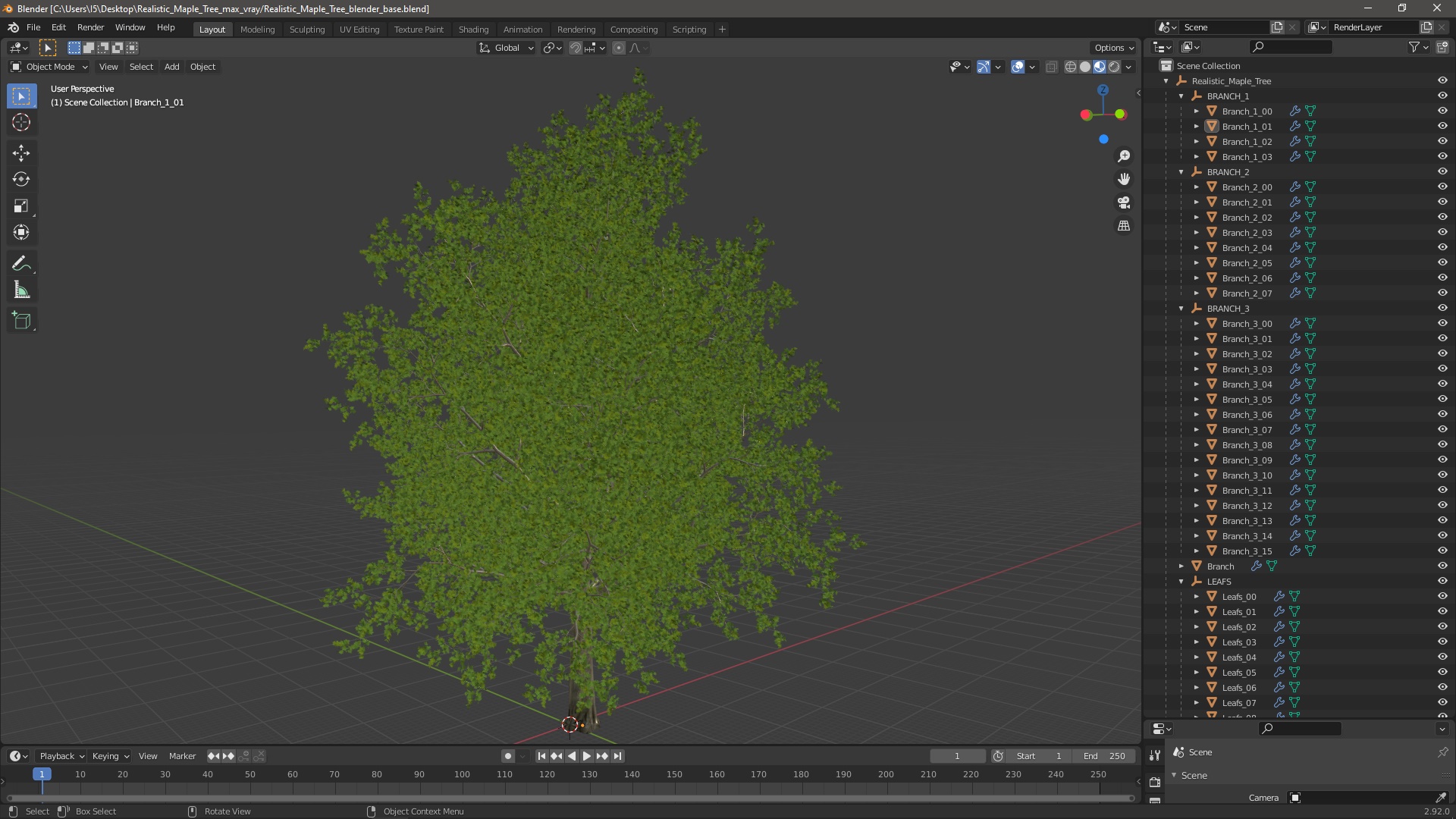
Task: Open the Keying popover in timeline
Action: coord(110,756)
